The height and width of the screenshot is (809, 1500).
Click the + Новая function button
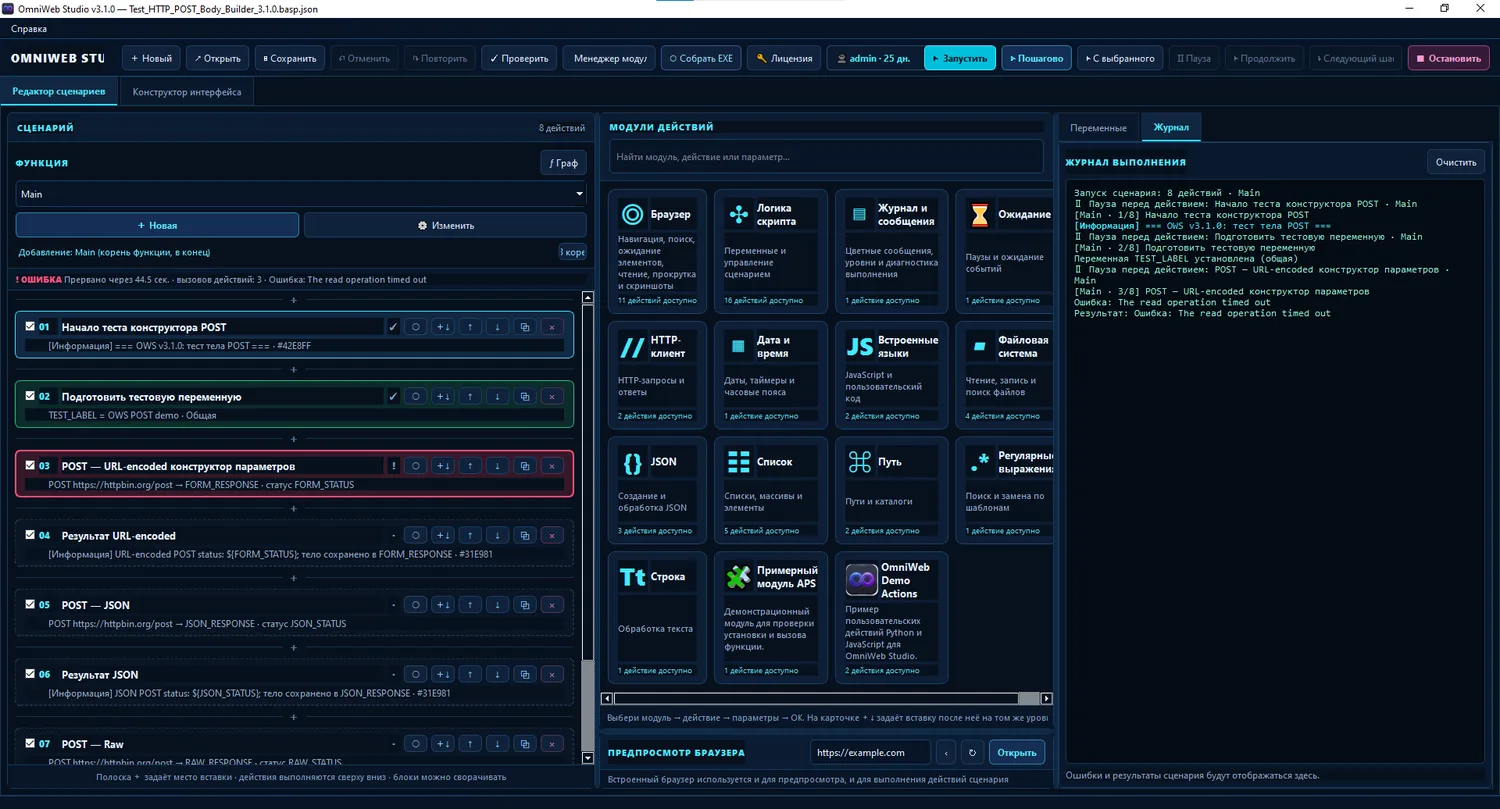pos(157,225)
